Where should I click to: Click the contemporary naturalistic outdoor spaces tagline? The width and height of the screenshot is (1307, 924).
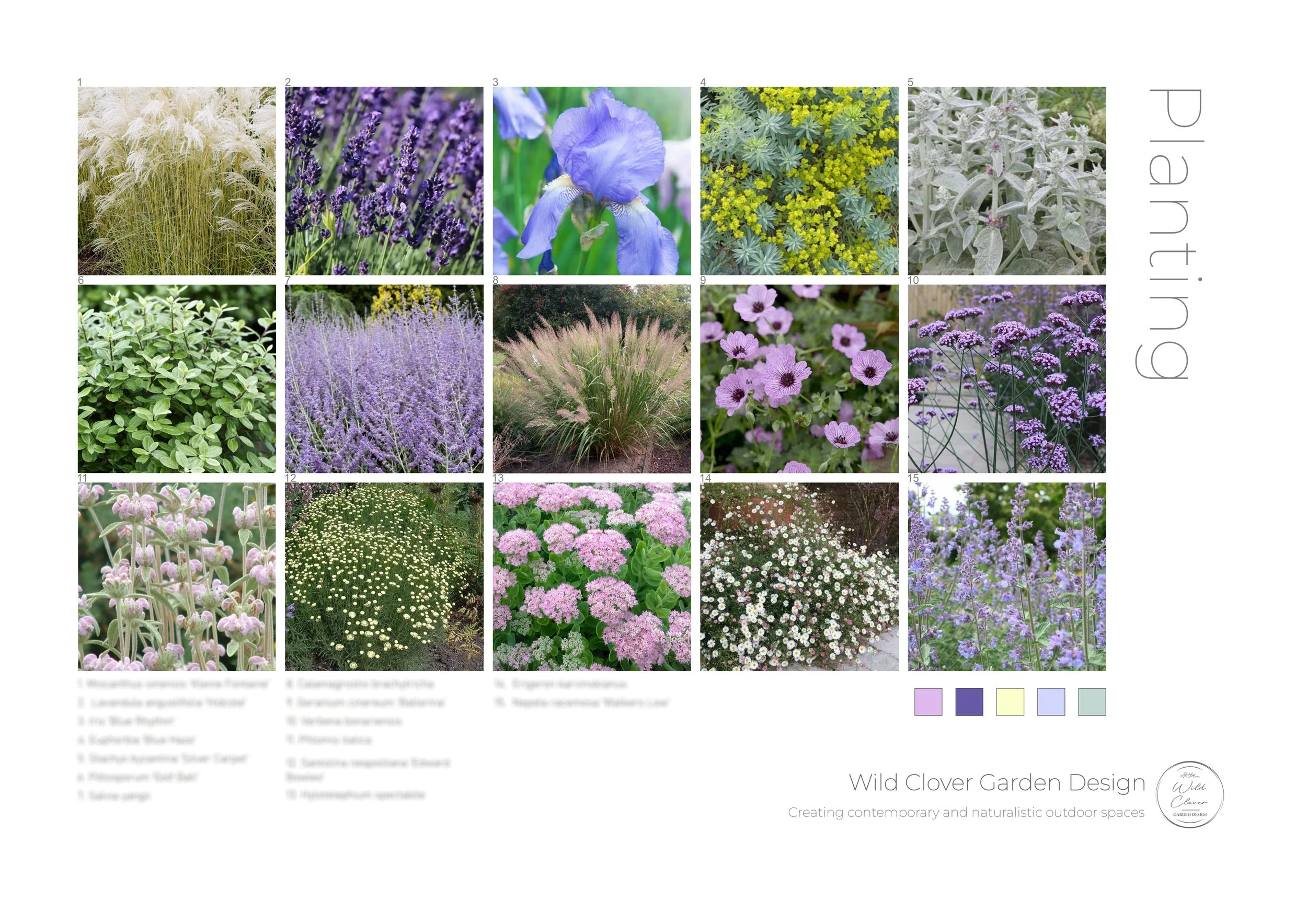(966, 813)
